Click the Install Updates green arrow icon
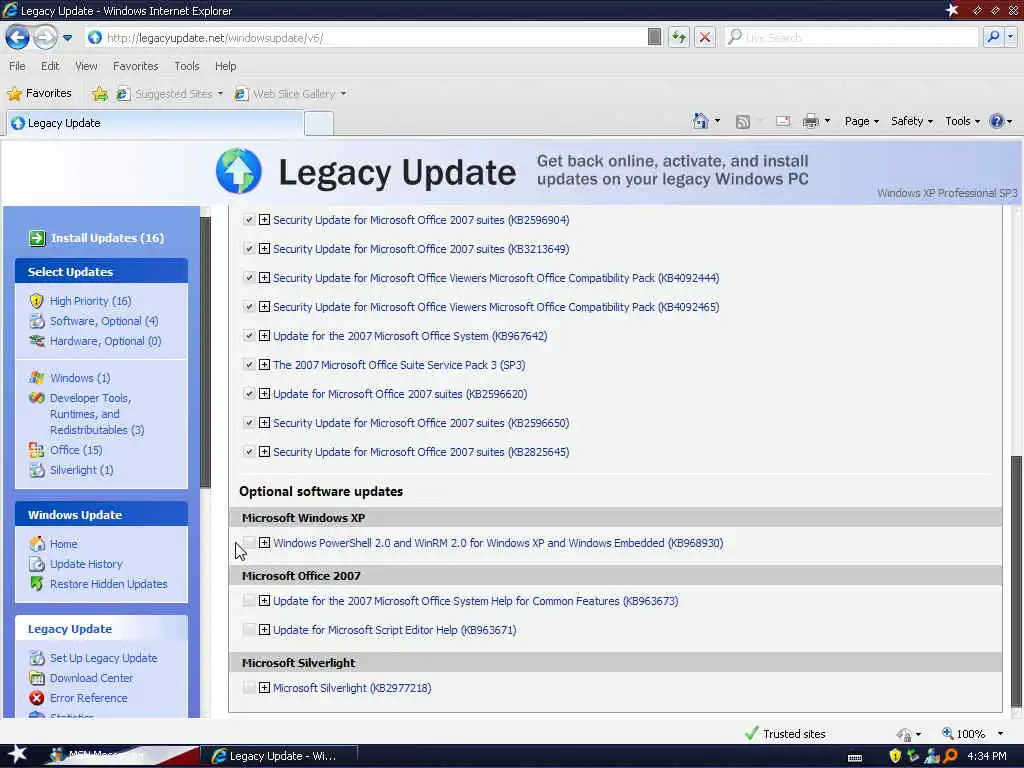Screen dimensions: 1024x768 pos(37,238)
